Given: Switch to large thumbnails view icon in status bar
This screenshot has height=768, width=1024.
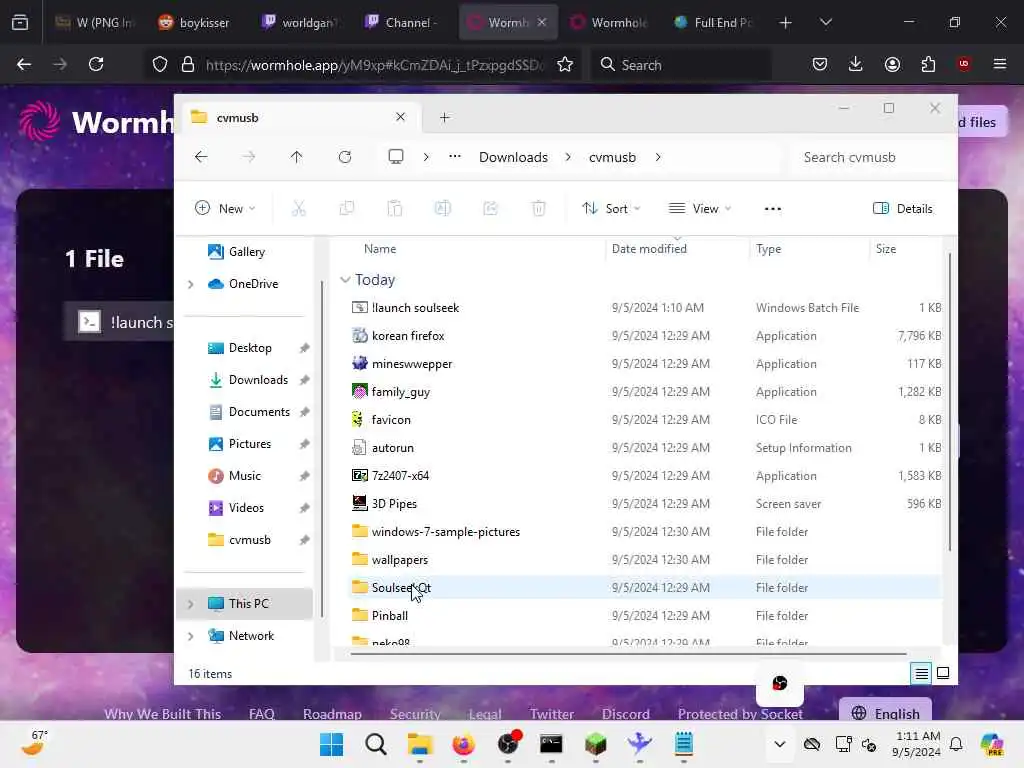Looking at the screenshot, I should 943,673.
